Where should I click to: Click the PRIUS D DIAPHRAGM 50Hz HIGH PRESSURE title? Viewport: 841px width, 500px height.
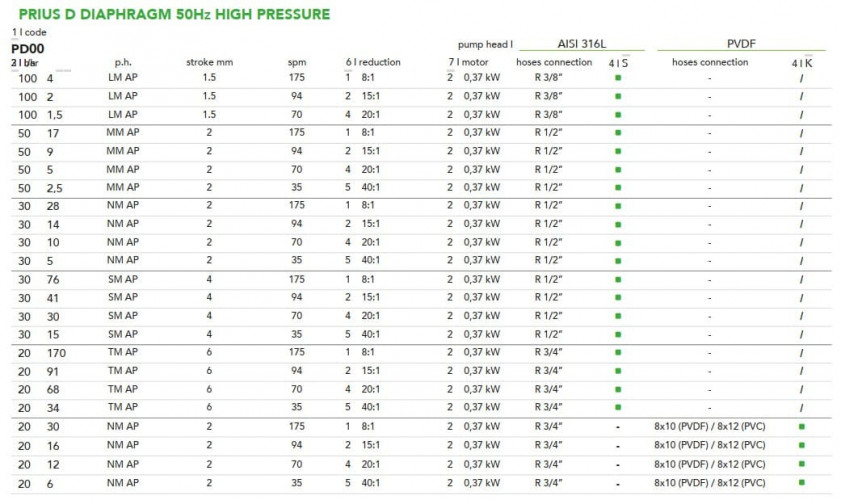174,15
